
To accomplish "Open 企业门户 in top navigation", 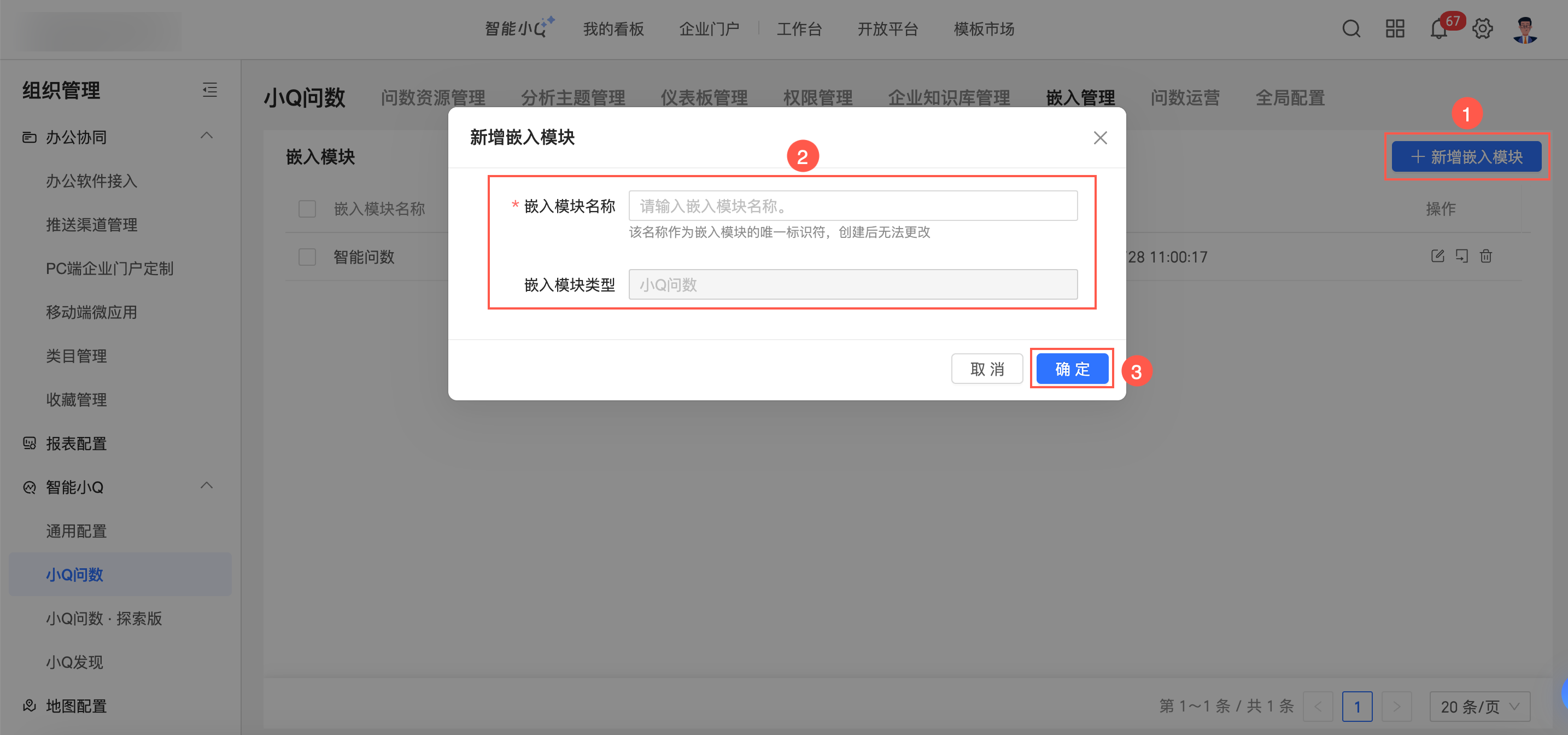I will coord(709,28).
